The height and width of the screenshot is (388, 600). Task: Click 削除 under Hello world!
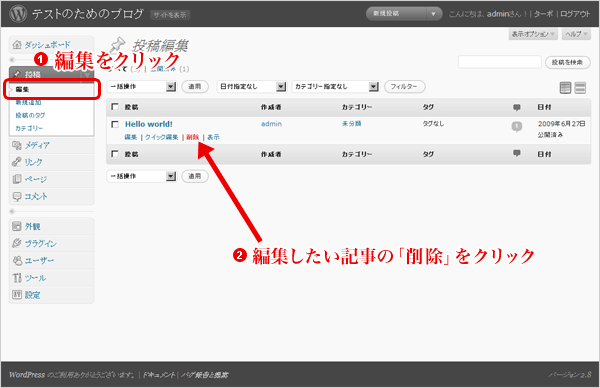[192, 137]
